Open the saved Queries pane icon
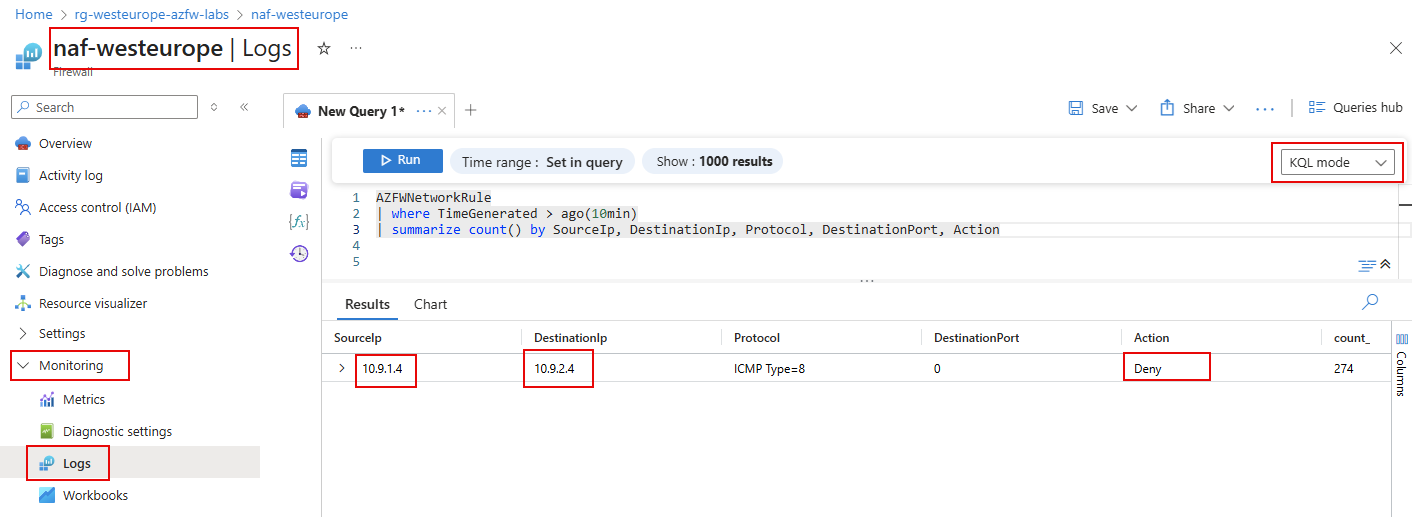This screenshot has width=1414, height=517. [299, 190]
